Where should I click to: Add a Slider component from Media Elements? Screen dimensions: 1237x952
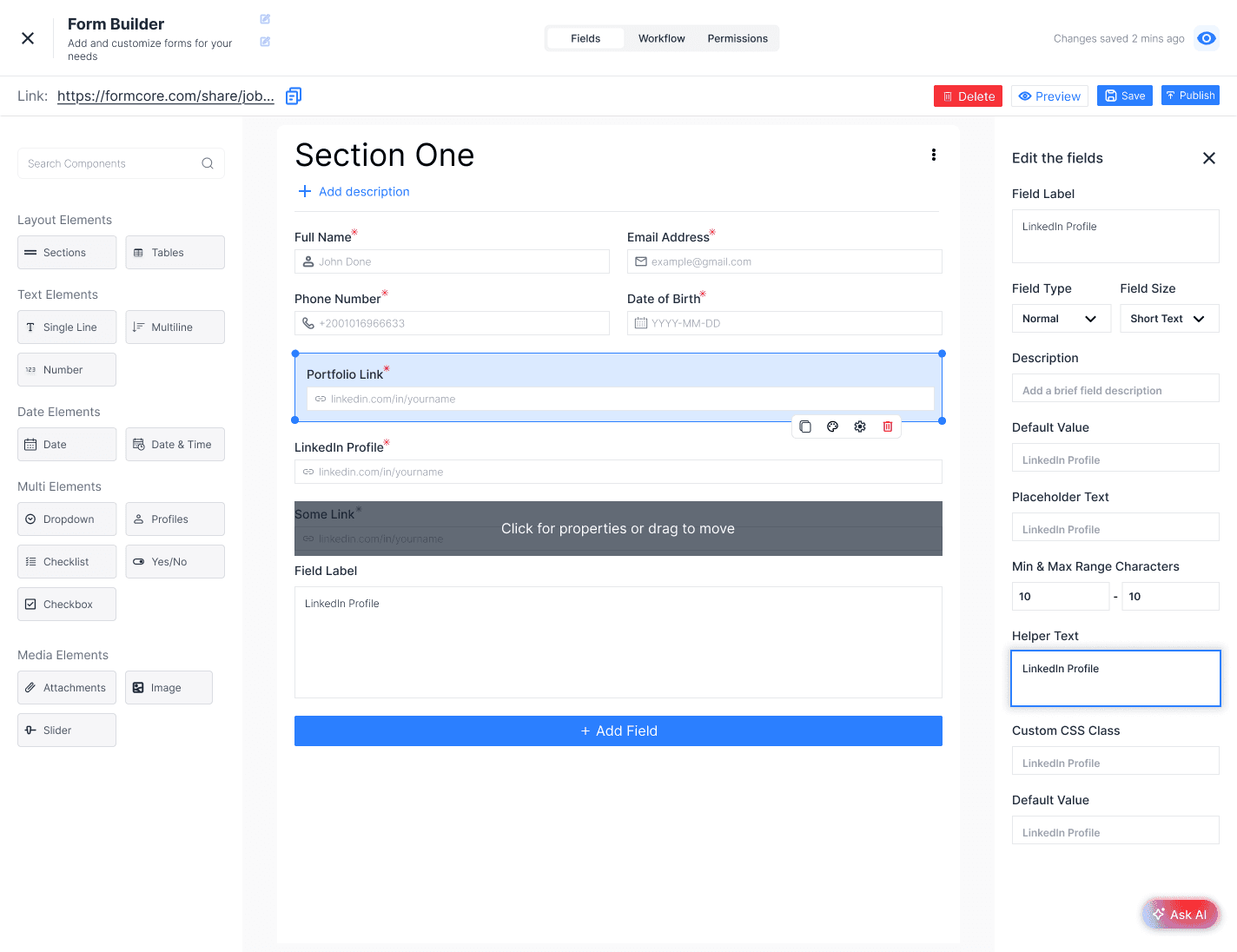tap(67, 731)
